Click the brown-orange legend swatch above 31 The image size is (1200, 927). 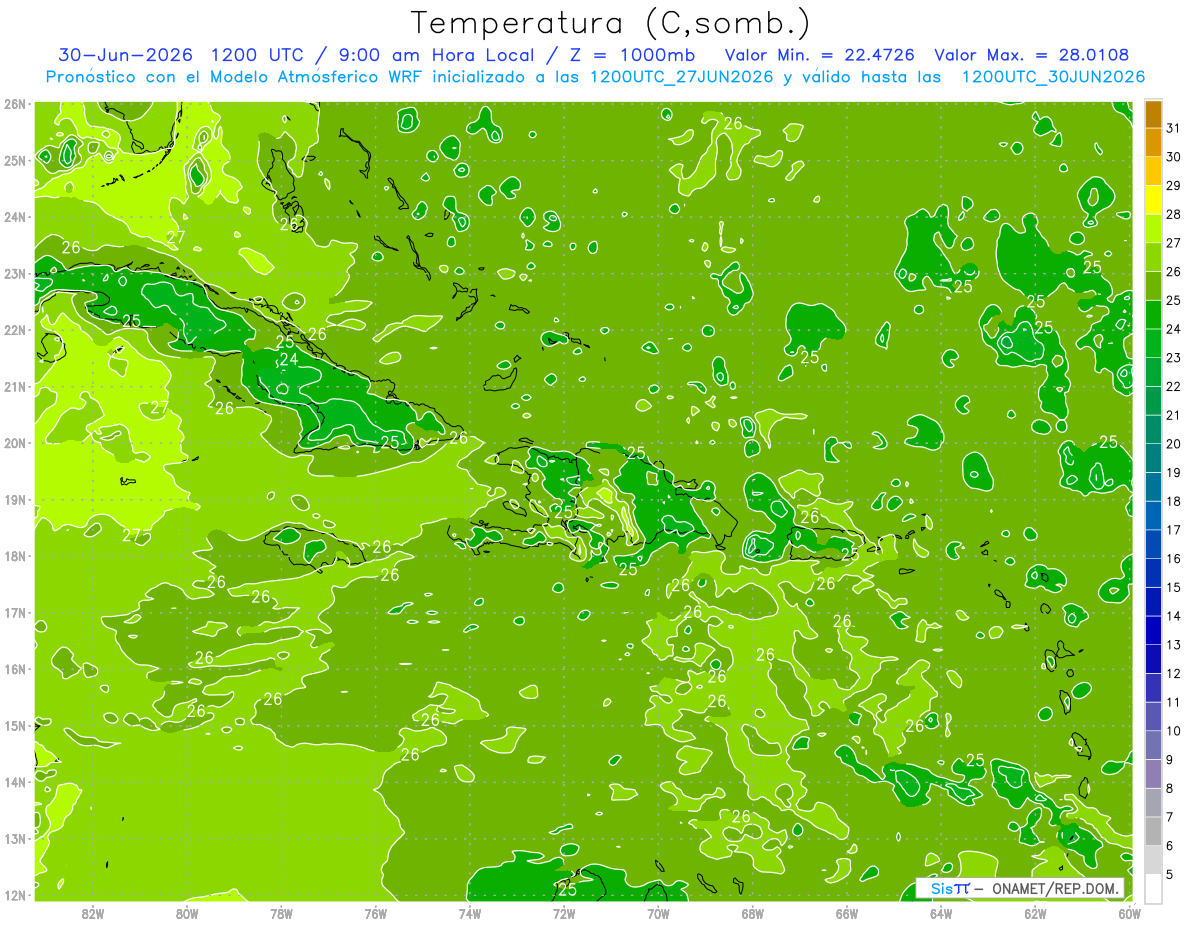tap(1153, 114)
